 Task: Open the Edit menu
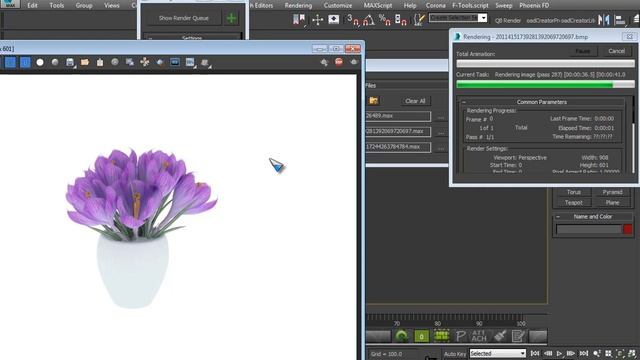32,5
